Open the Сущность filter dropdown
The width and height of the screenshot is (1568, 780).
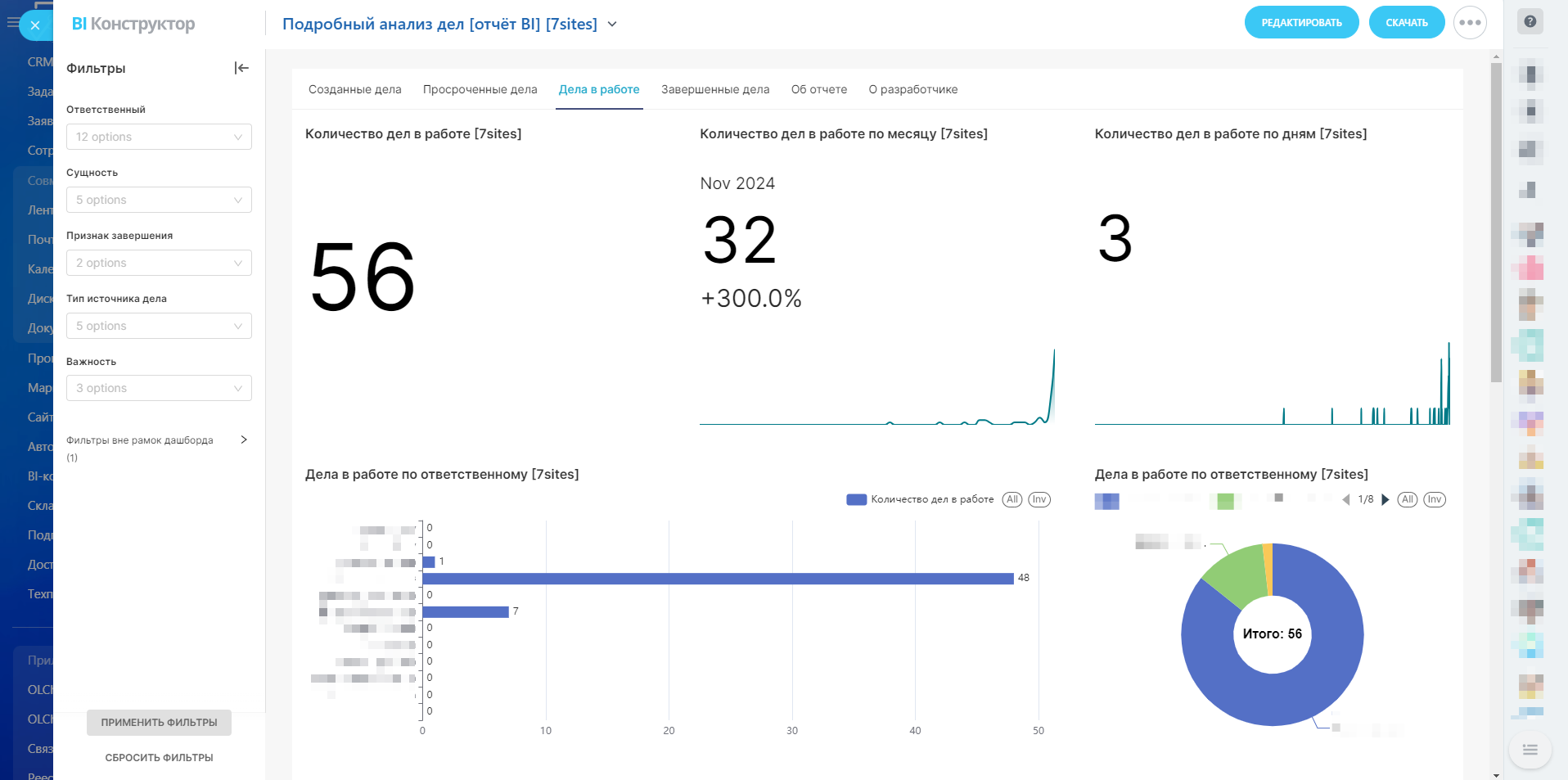(159, 200)
